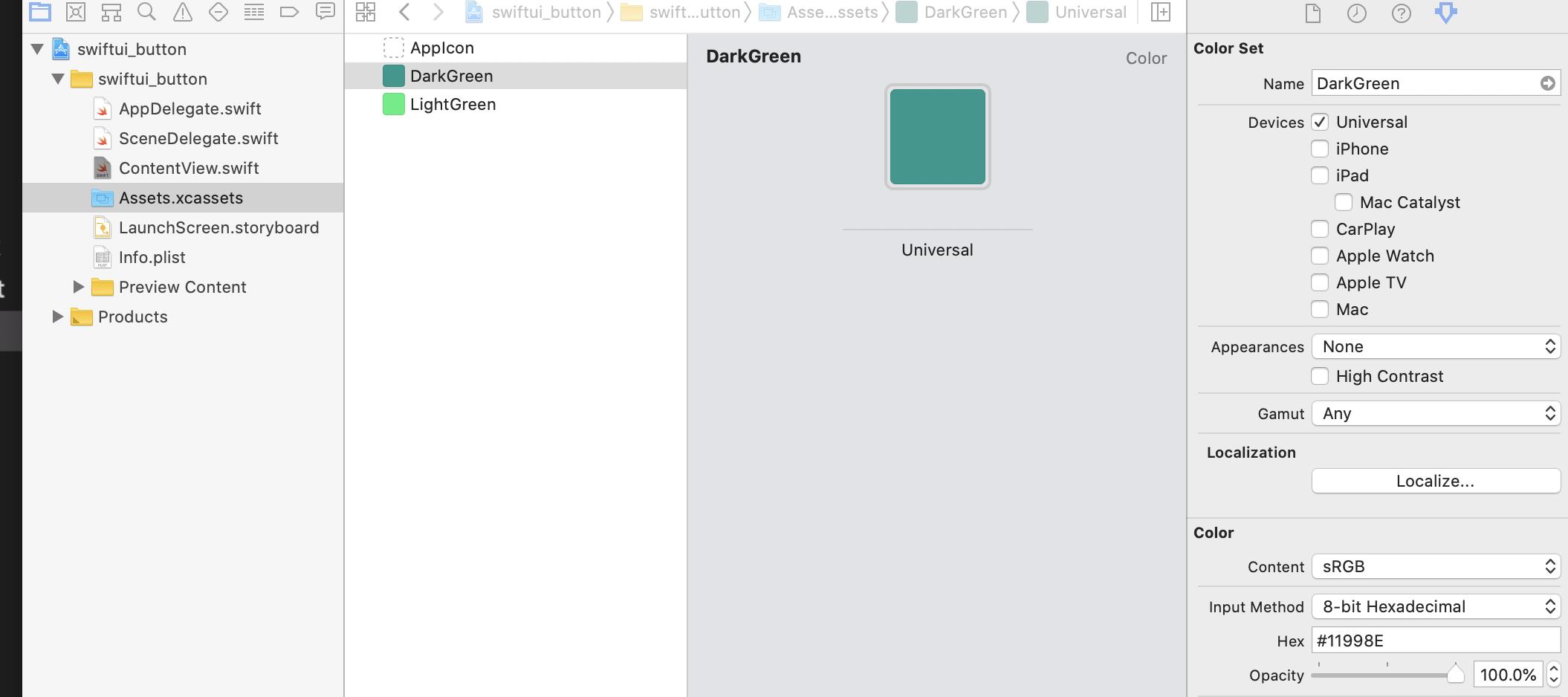Image resolution: width=1568 pixels, height=697 pixels.
Task: Enable the Apple Watch checkbox
Action: tap(1320, 256)
